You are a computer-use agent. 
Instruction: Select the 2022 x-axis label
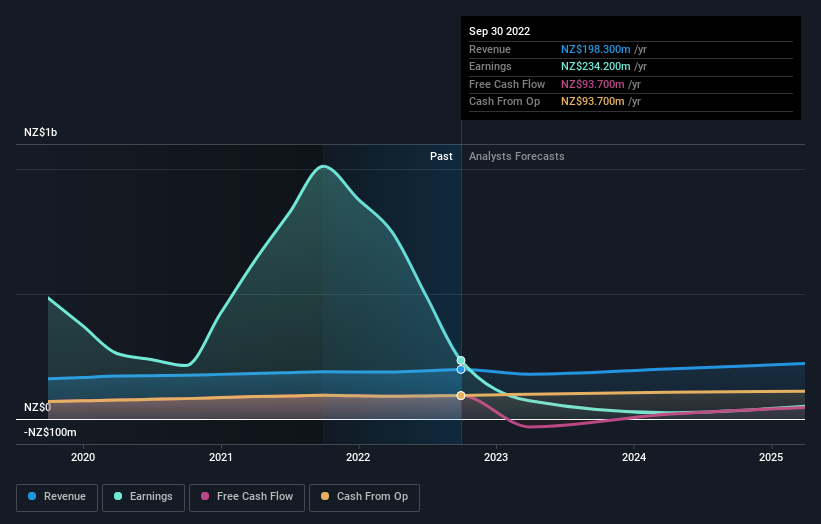click(358, 457)
